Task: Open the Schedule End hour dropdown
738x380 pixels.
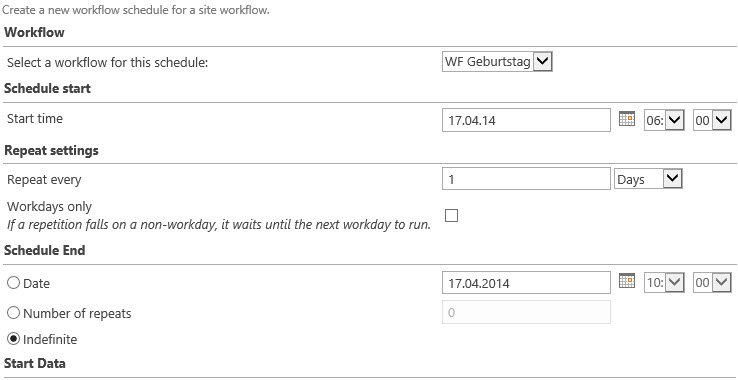Action: click(664, 283)
